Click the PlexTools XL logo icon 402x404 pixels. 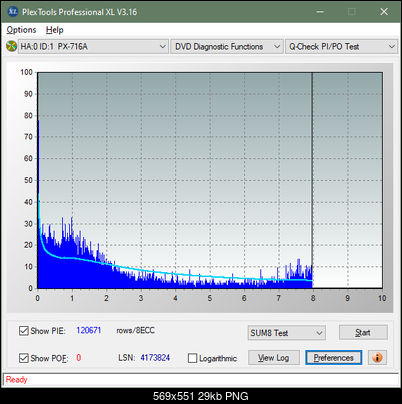click(13, 12)
